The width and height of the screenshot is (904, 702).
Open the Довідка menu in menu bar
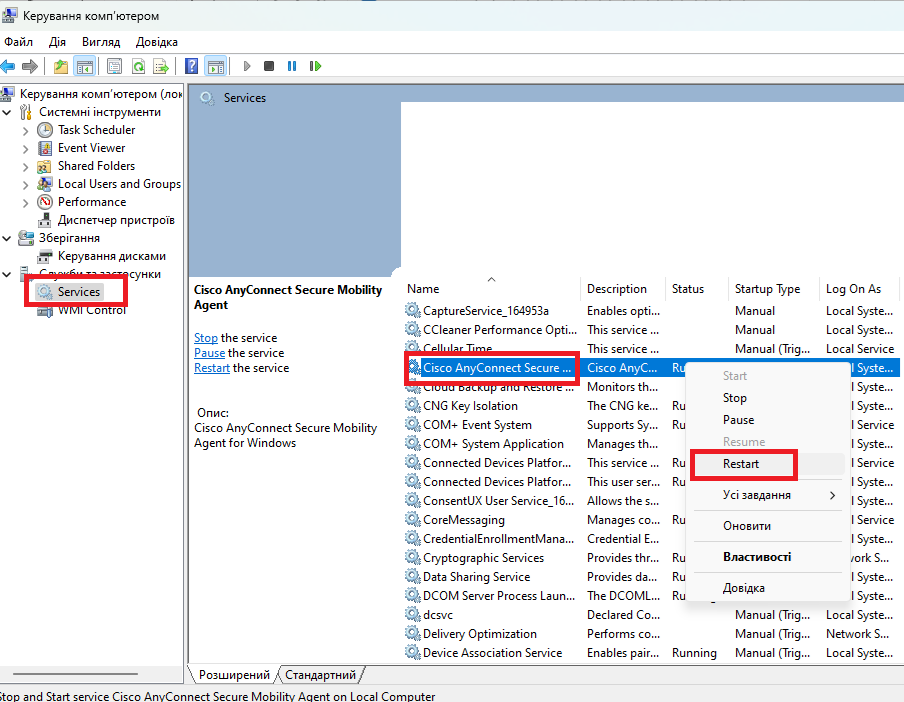click(157, 42)
